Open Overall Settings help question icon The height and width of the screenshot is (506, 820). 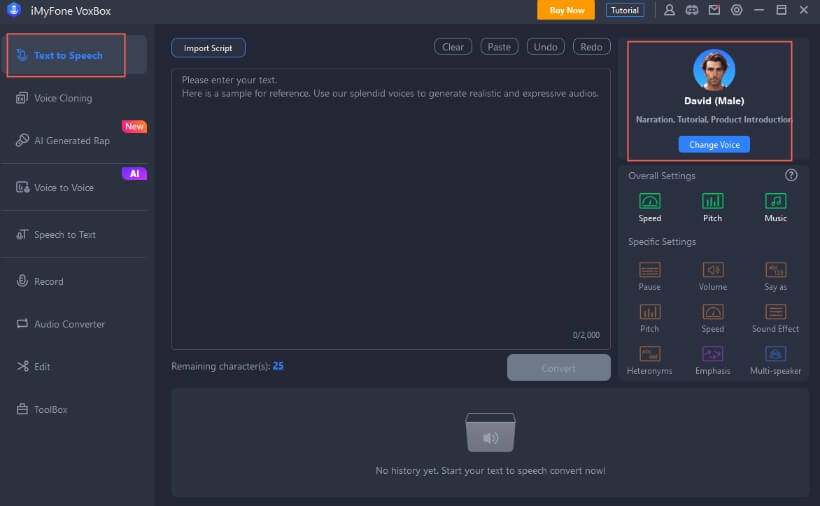point(791,176)
